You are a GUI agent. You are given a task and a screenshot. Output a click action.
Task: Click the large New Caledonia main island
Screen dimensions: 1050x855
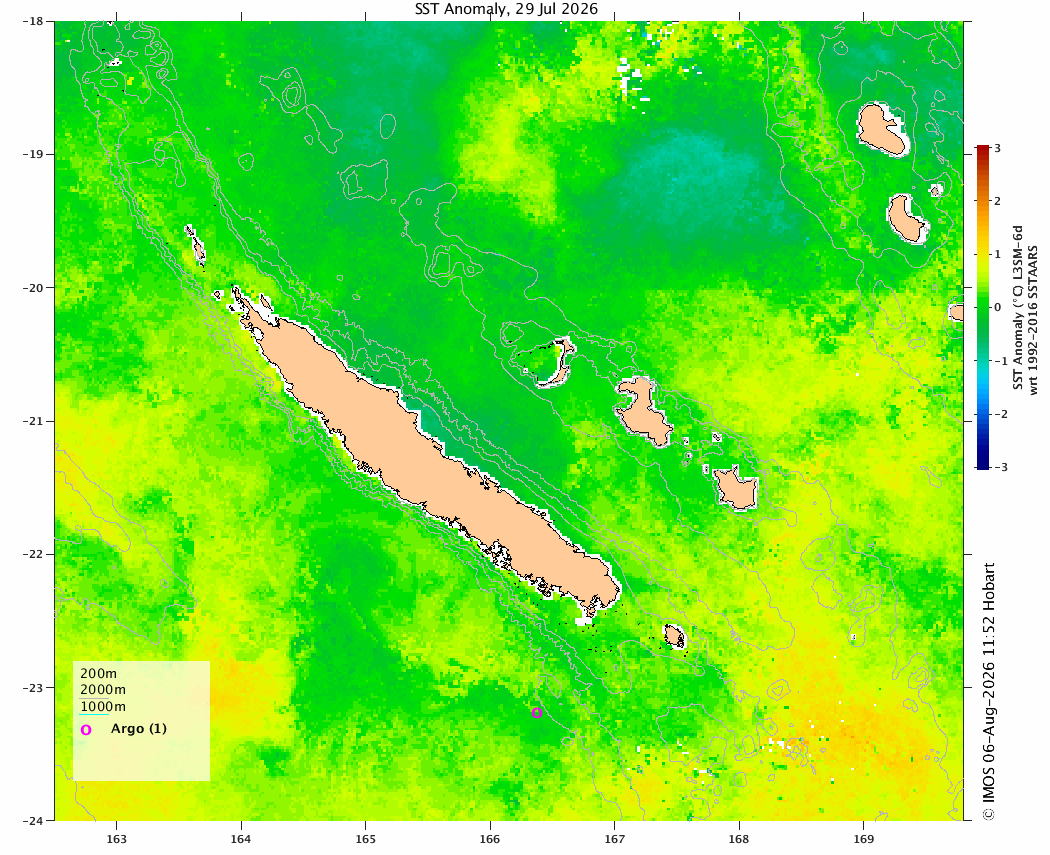(429, 455)
